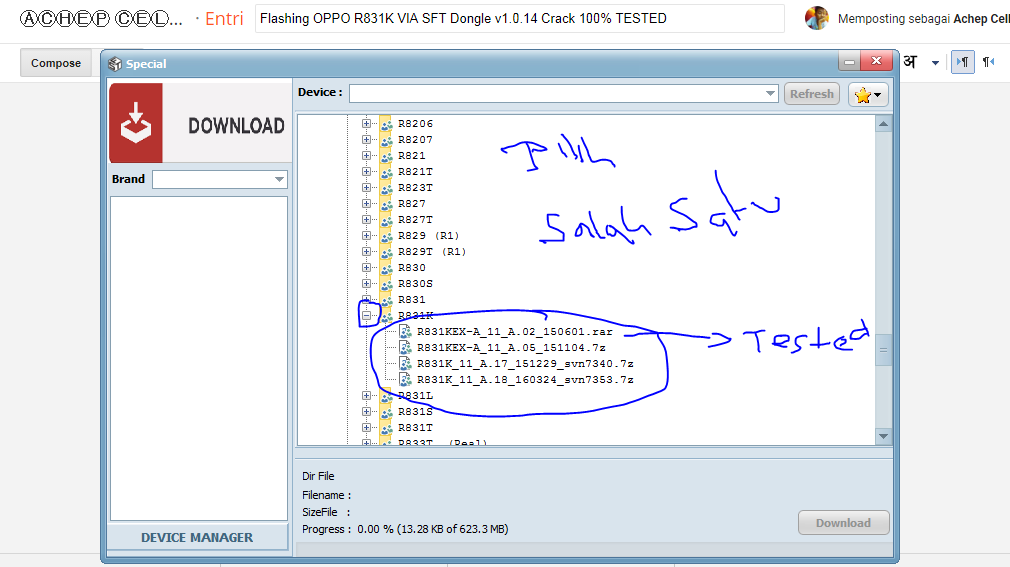
Task: Click the folder icon beside R821
Action: (386, 156)
